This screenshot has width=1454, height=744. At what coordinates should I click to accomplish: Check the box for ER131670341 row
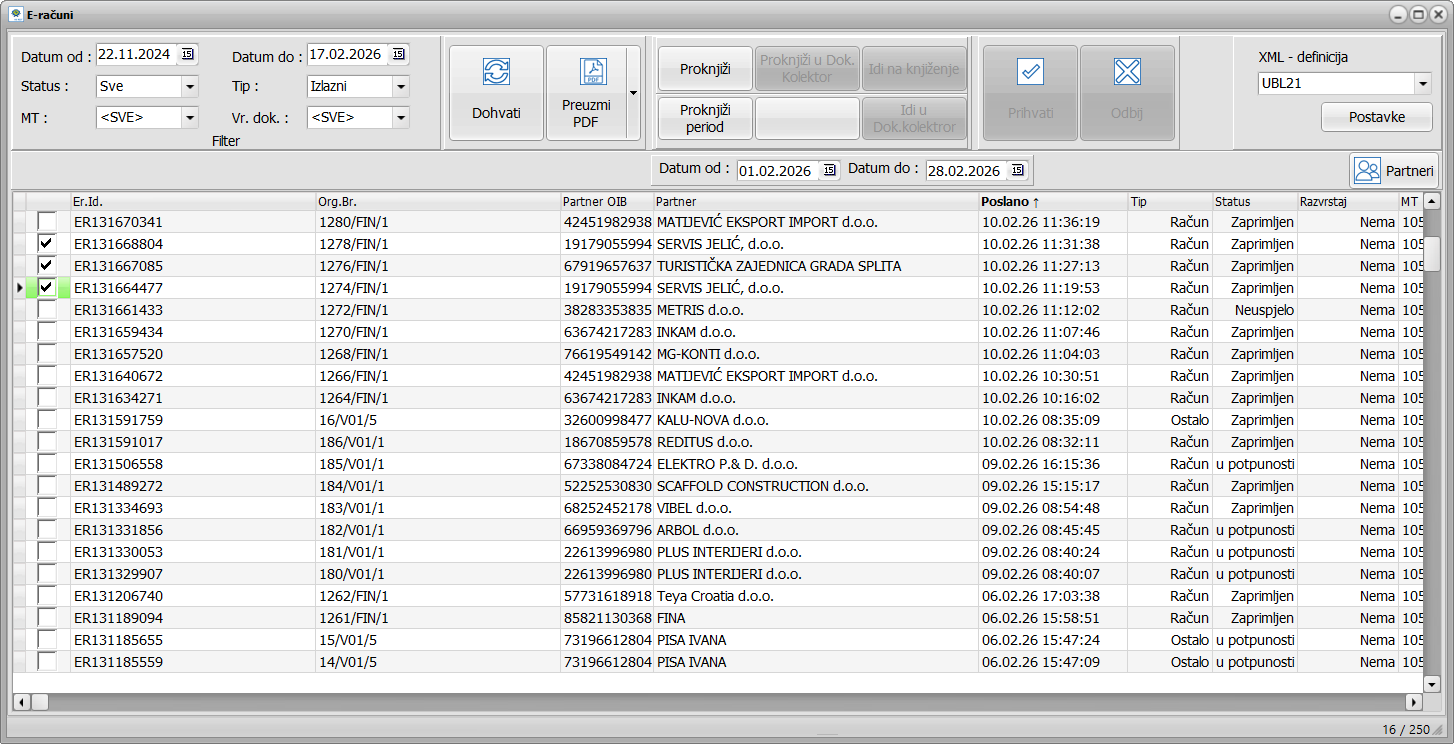pos(46,222)
